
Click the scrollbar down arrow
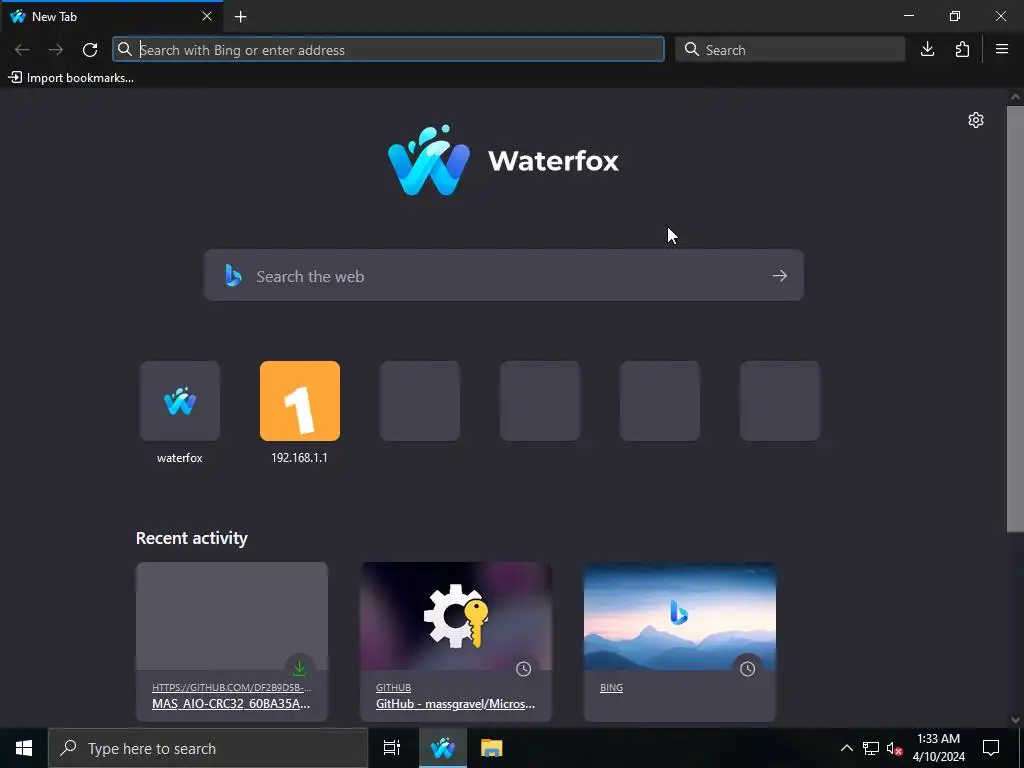1015,720
